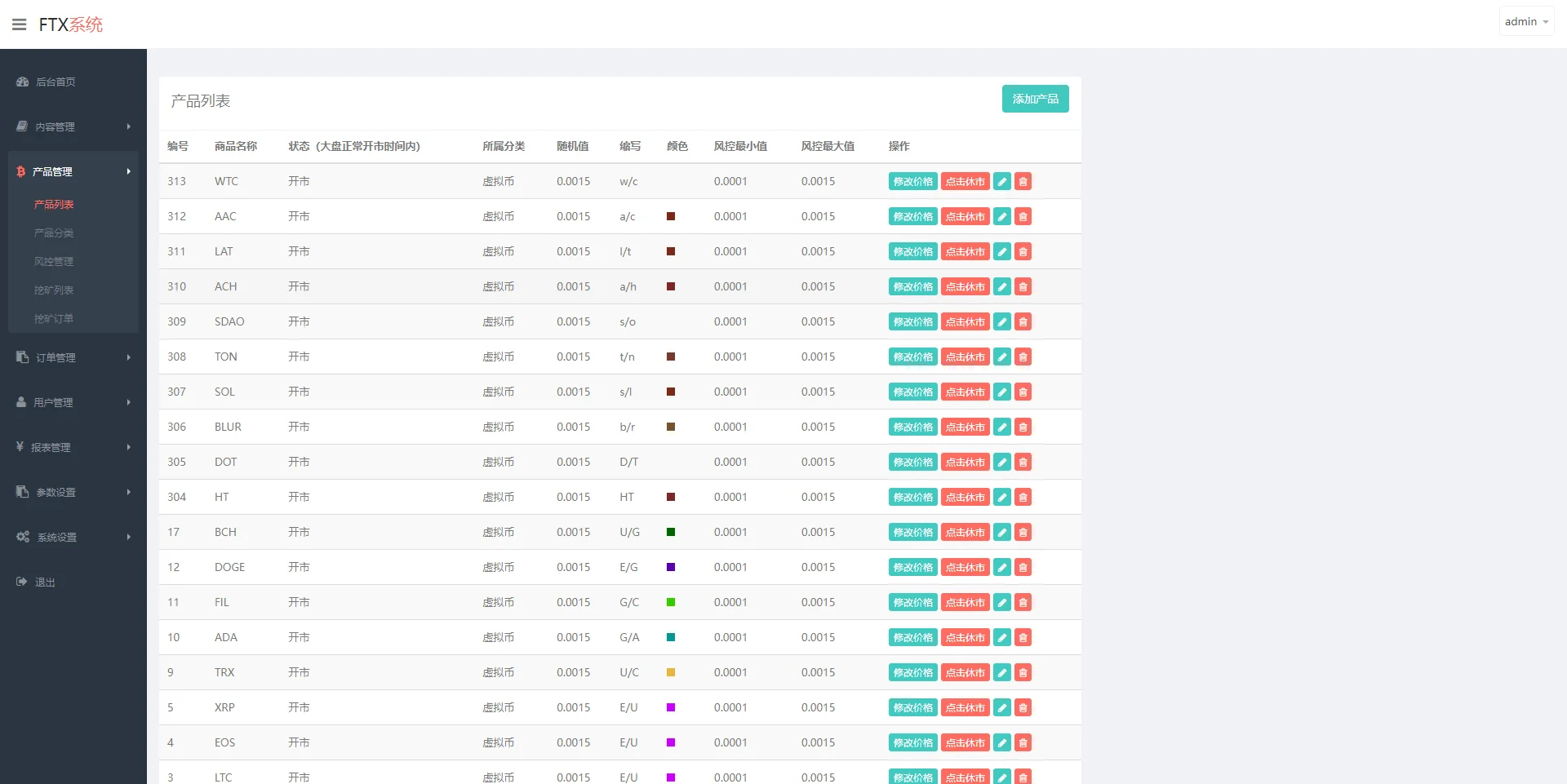Screen dimensions: 1567x784
Task: Toggle market closed for DOT via 点击休市
Action: [965, 463]
